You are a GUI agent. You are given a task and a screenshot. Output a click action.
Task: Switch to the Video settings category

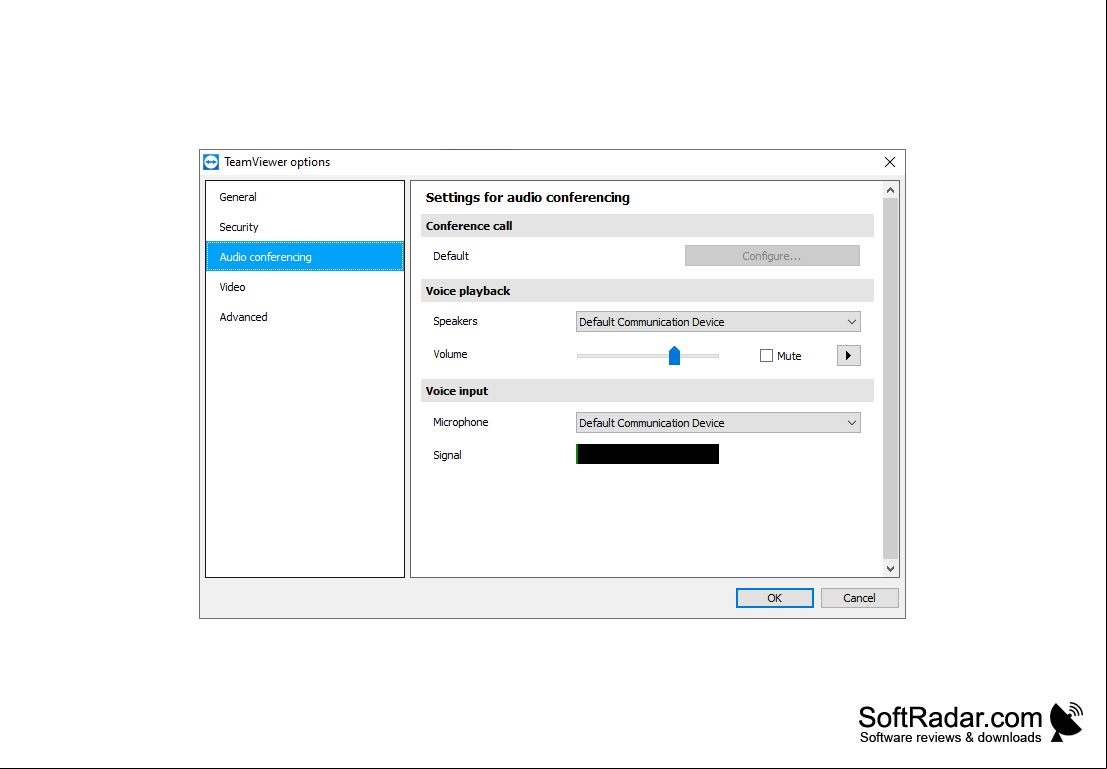pos(305,287)
